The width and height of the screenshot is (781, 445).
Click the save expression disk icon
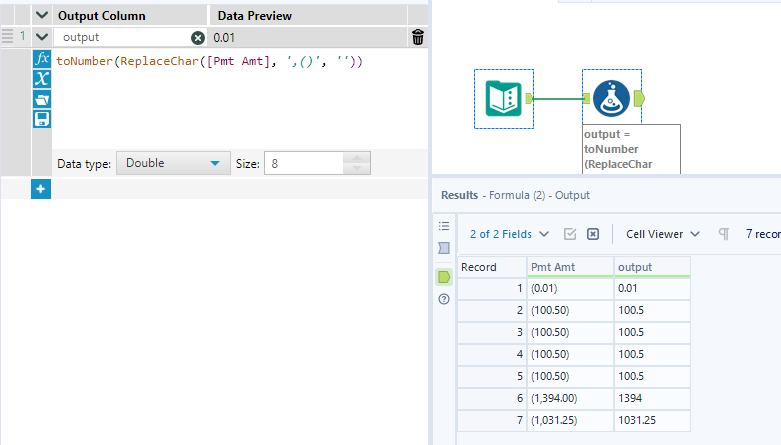click(42, 119)
